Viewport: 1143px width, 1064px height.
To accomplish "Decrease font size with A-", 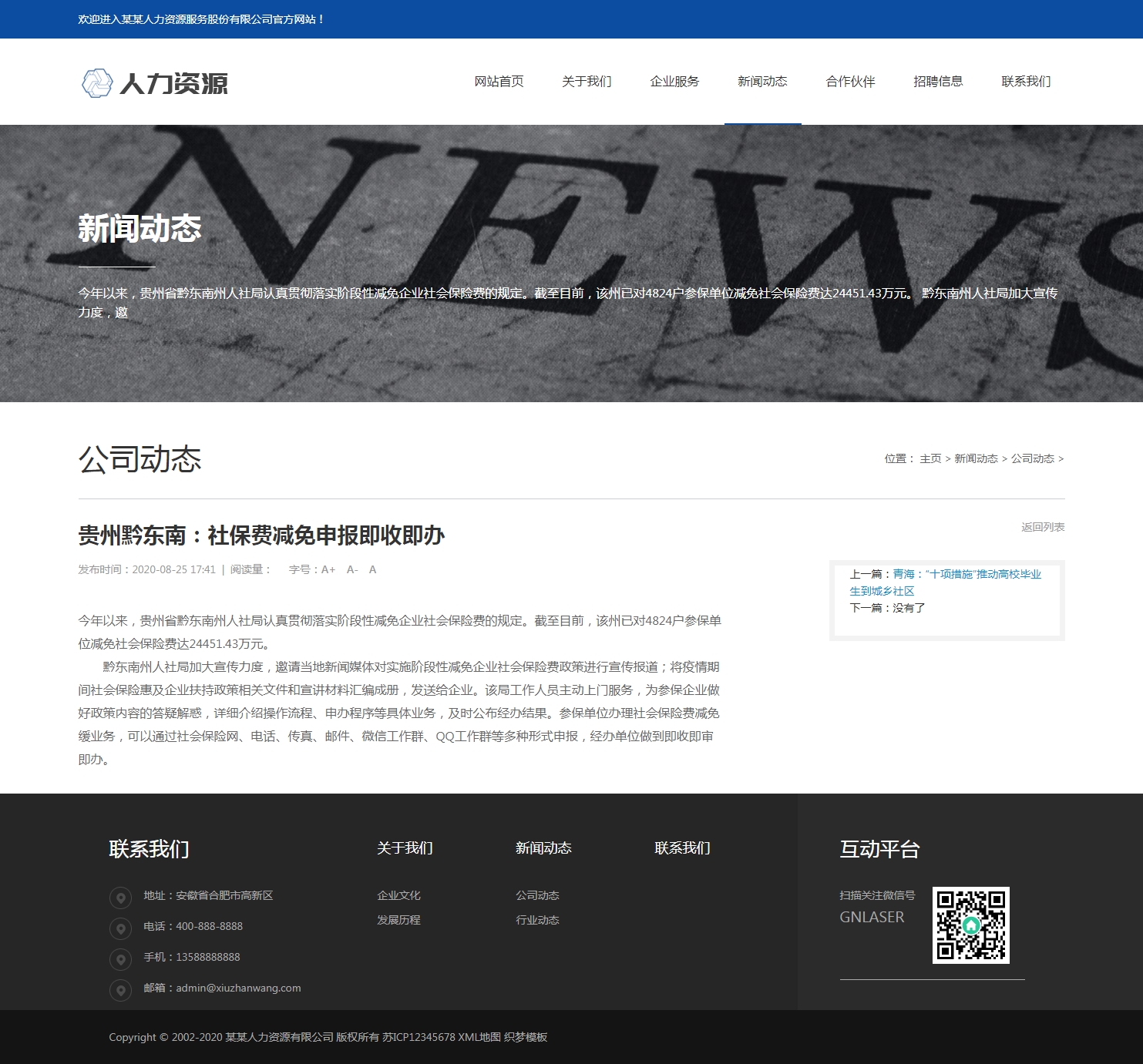I will pos(352,569).
